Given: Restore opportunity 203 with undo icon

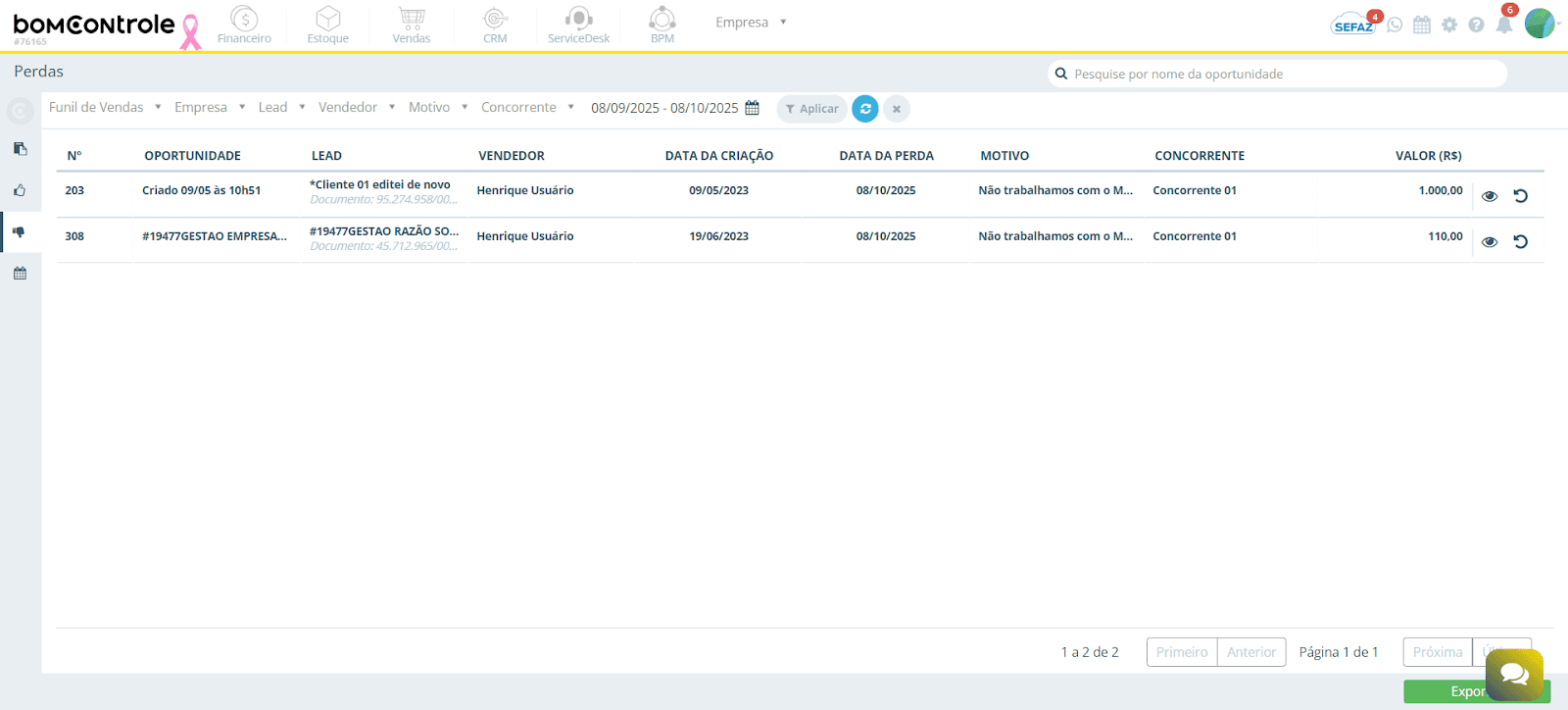Looking at the screenshot, I should 1521,195.
